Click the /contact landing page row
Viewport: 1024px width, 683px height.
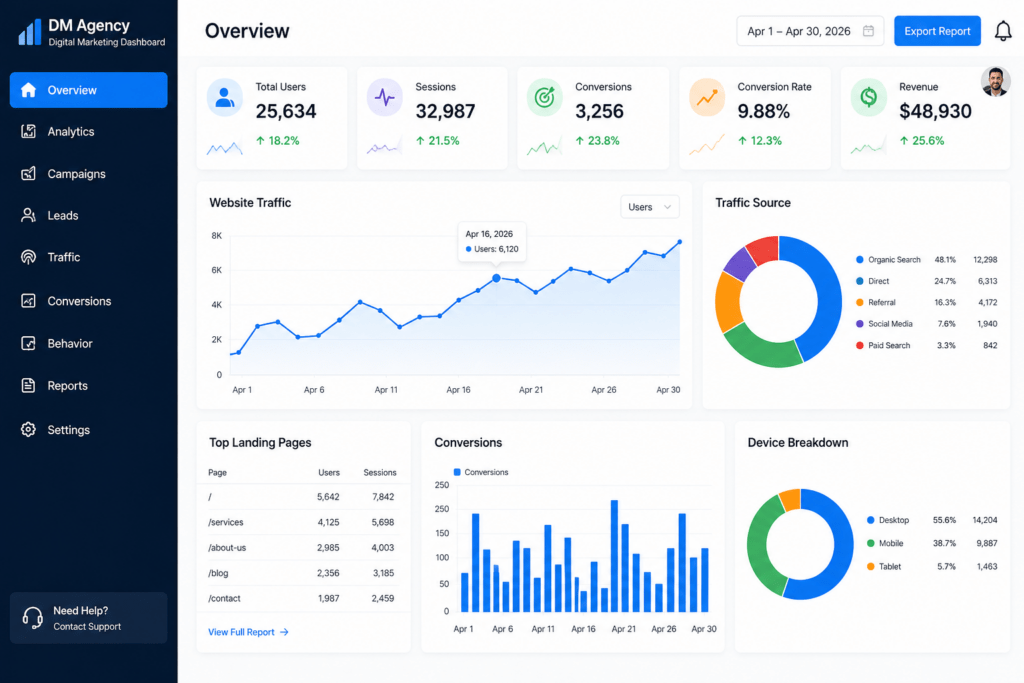click(x=303, y=598)
